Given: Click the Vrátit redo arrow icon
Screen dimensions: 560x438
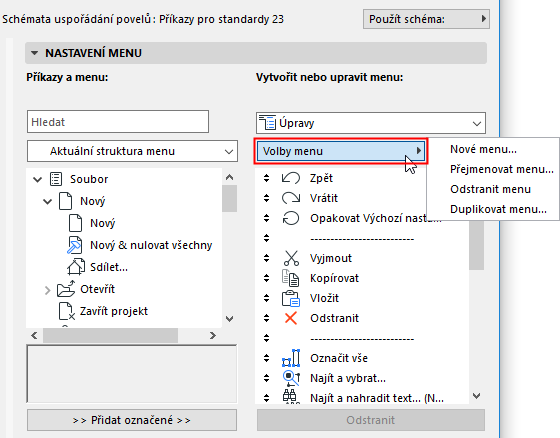Looking at the screenshot, I should tap(291, 198).
